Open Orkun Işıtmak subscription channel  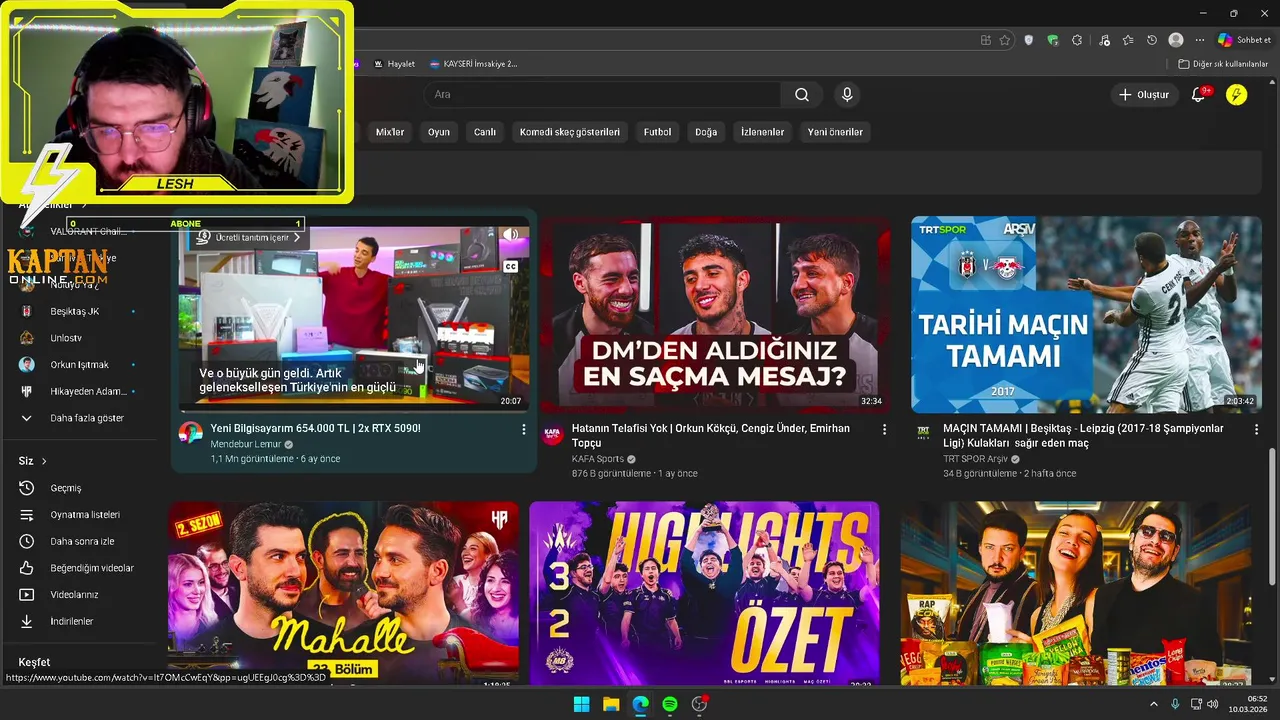80,365
